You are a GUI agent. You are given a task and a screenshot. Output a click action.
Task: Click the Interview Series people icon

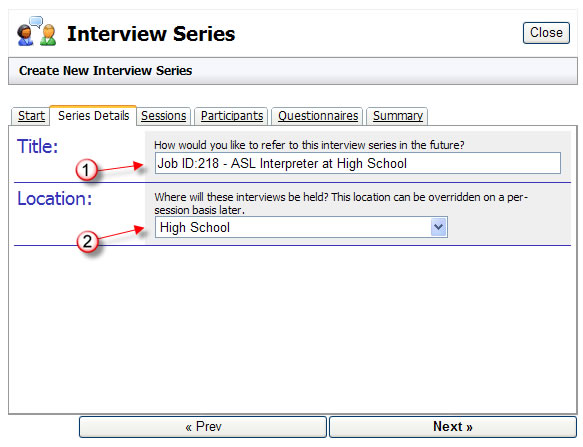tap(37, 32)
